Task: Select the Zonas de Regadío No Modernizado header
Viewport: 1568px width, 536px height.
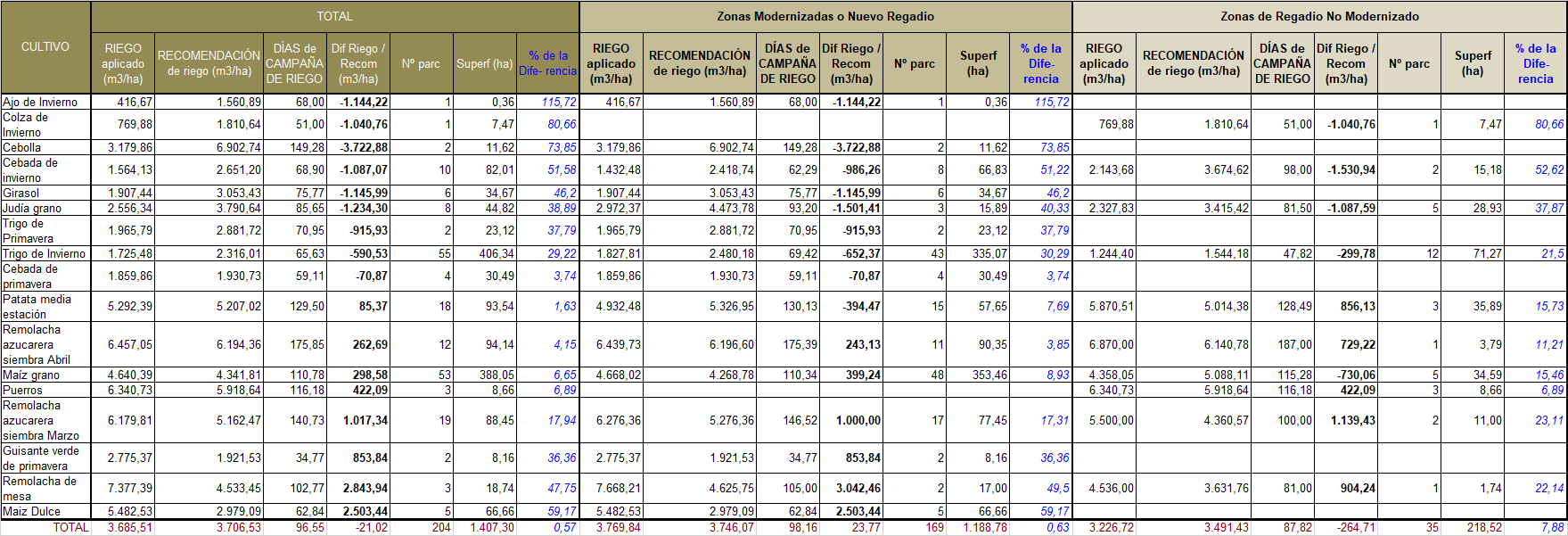Action: click(x=1319, y=16)
